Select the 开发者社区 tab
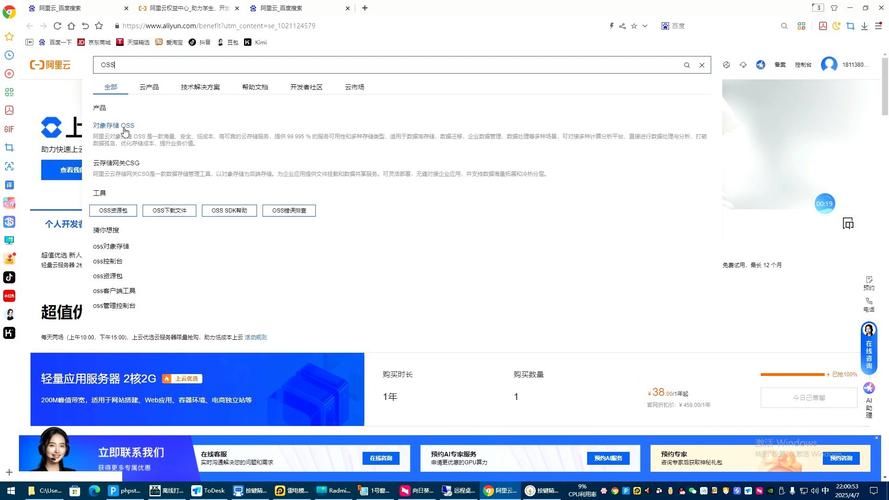889x500 pixels. [306, 87]
